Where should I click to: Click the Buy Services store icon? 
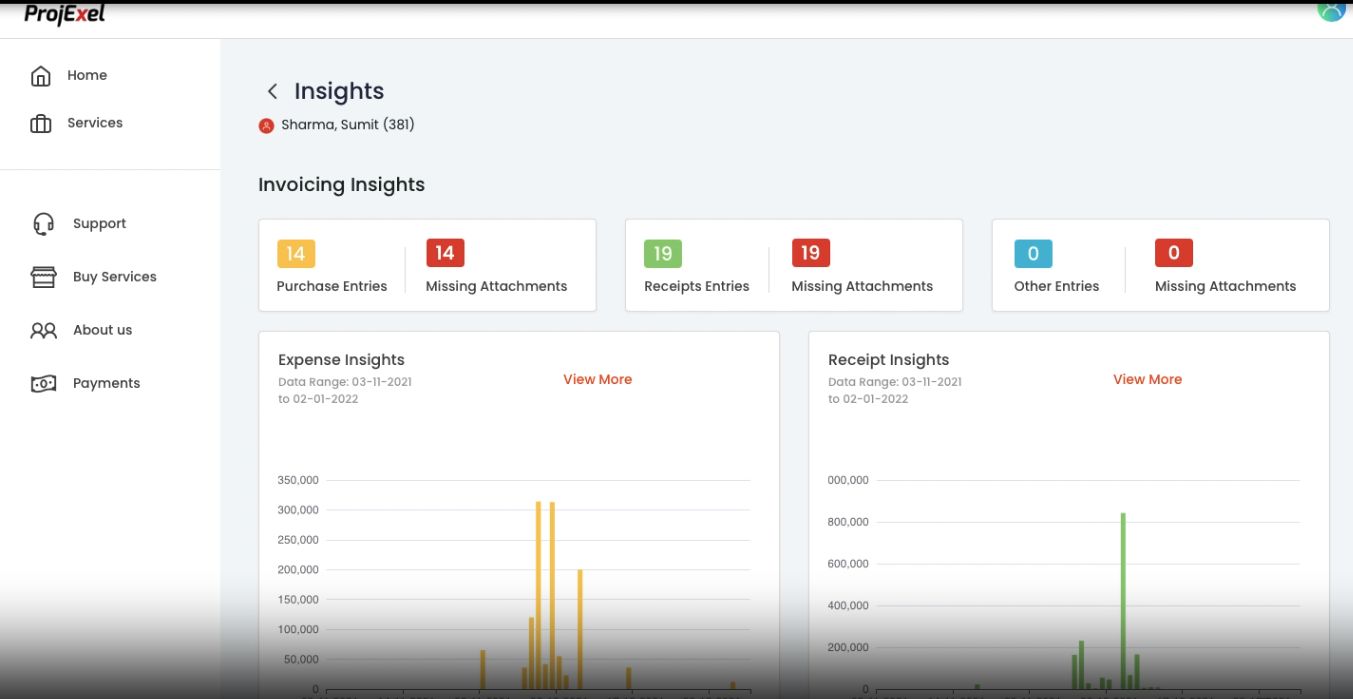(44, 277)
